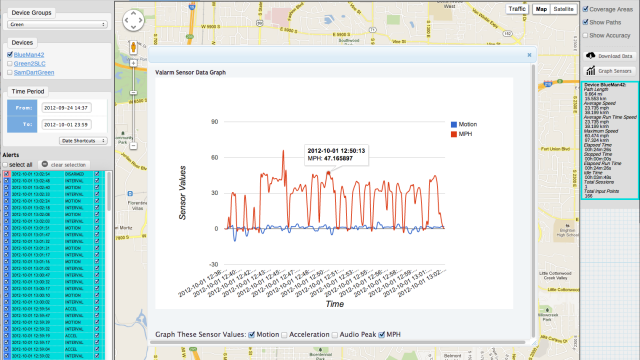640x360 pixels.
Task: Select the Map view tab
Action: coord(541,9)
